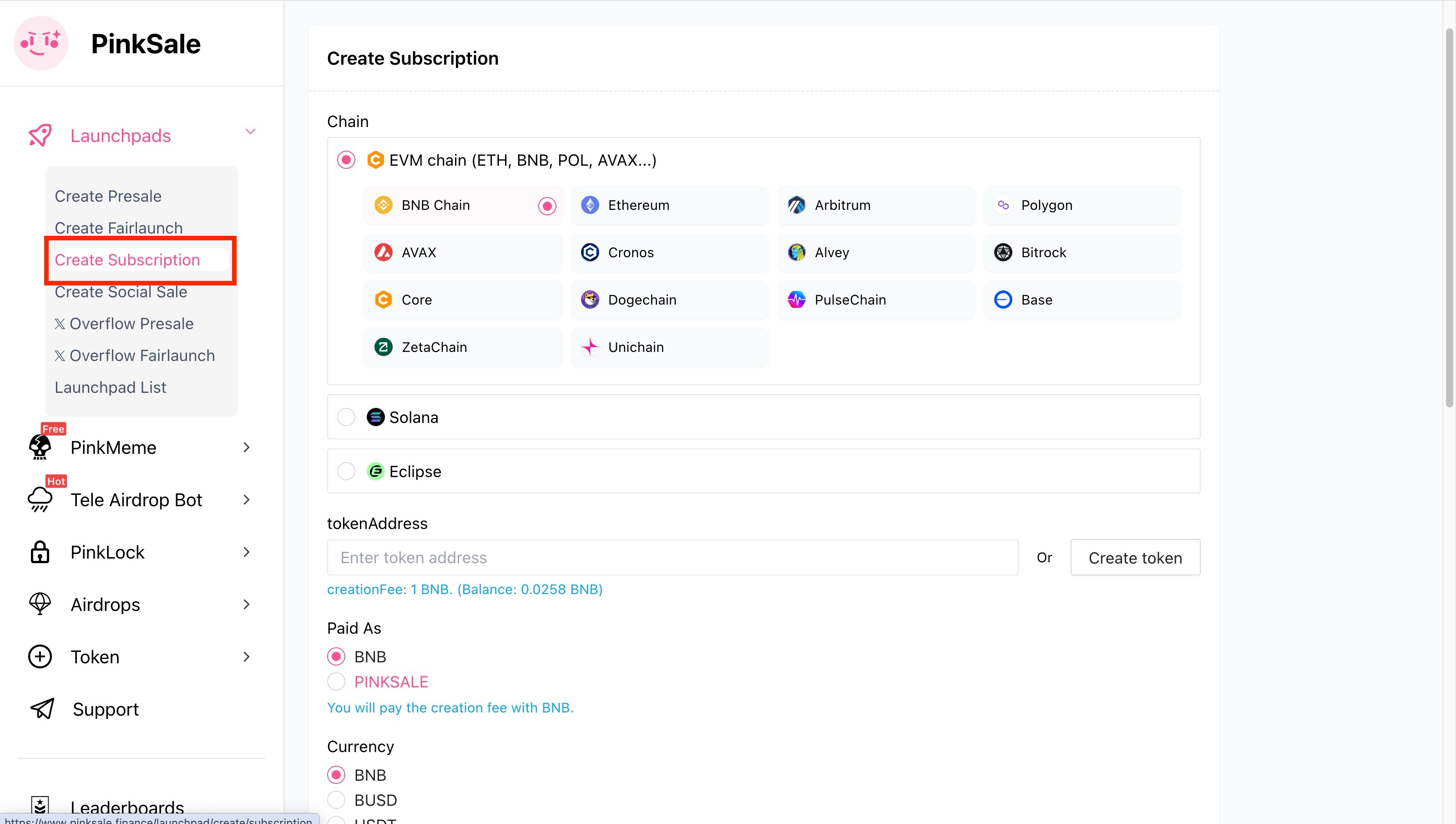Click the Base chain icon
This screenshot has height=824, width=1456.
(x=1003, y=300)
